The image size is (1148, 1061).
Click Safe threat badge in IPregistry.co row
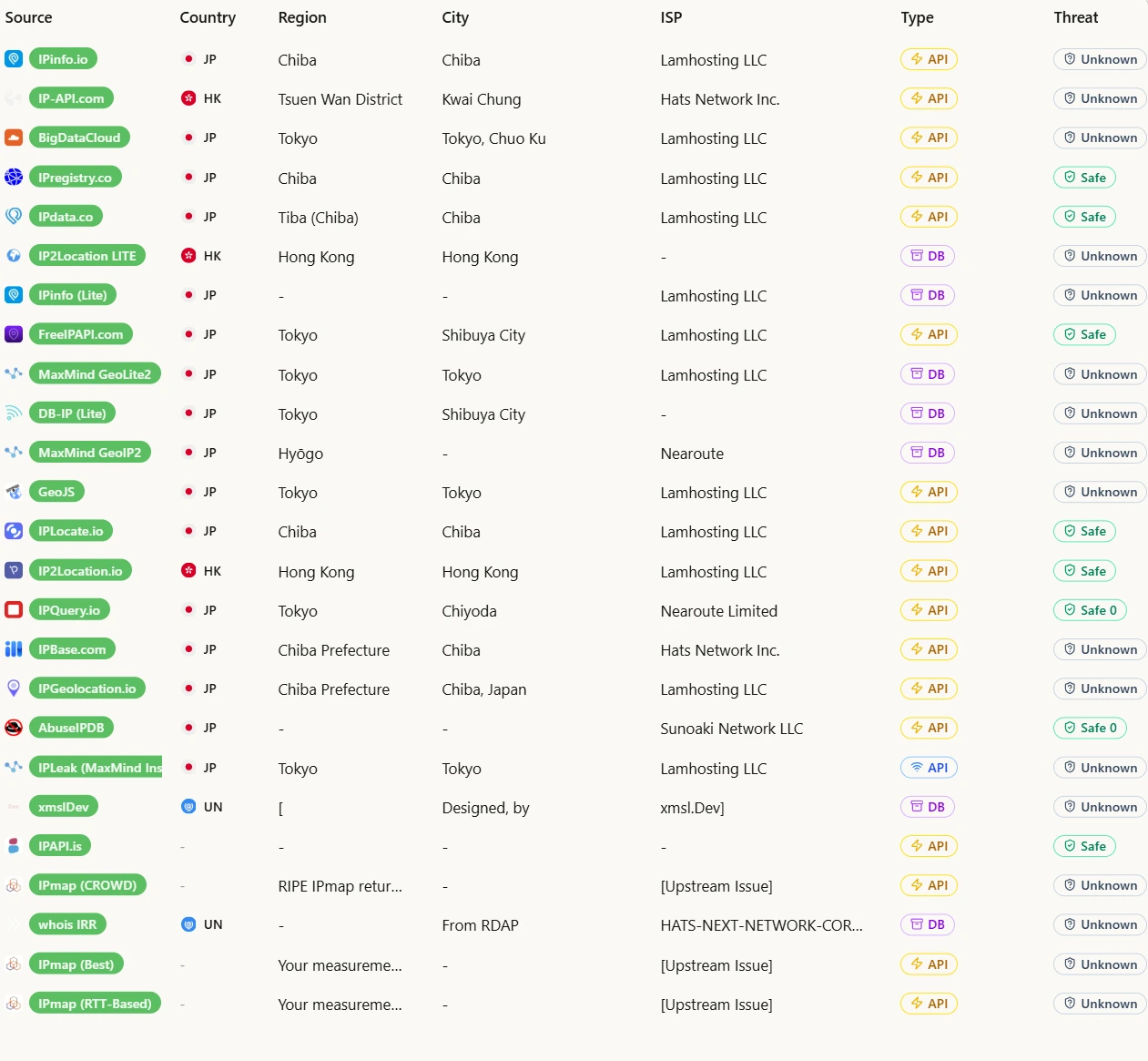coord(1084,178)
